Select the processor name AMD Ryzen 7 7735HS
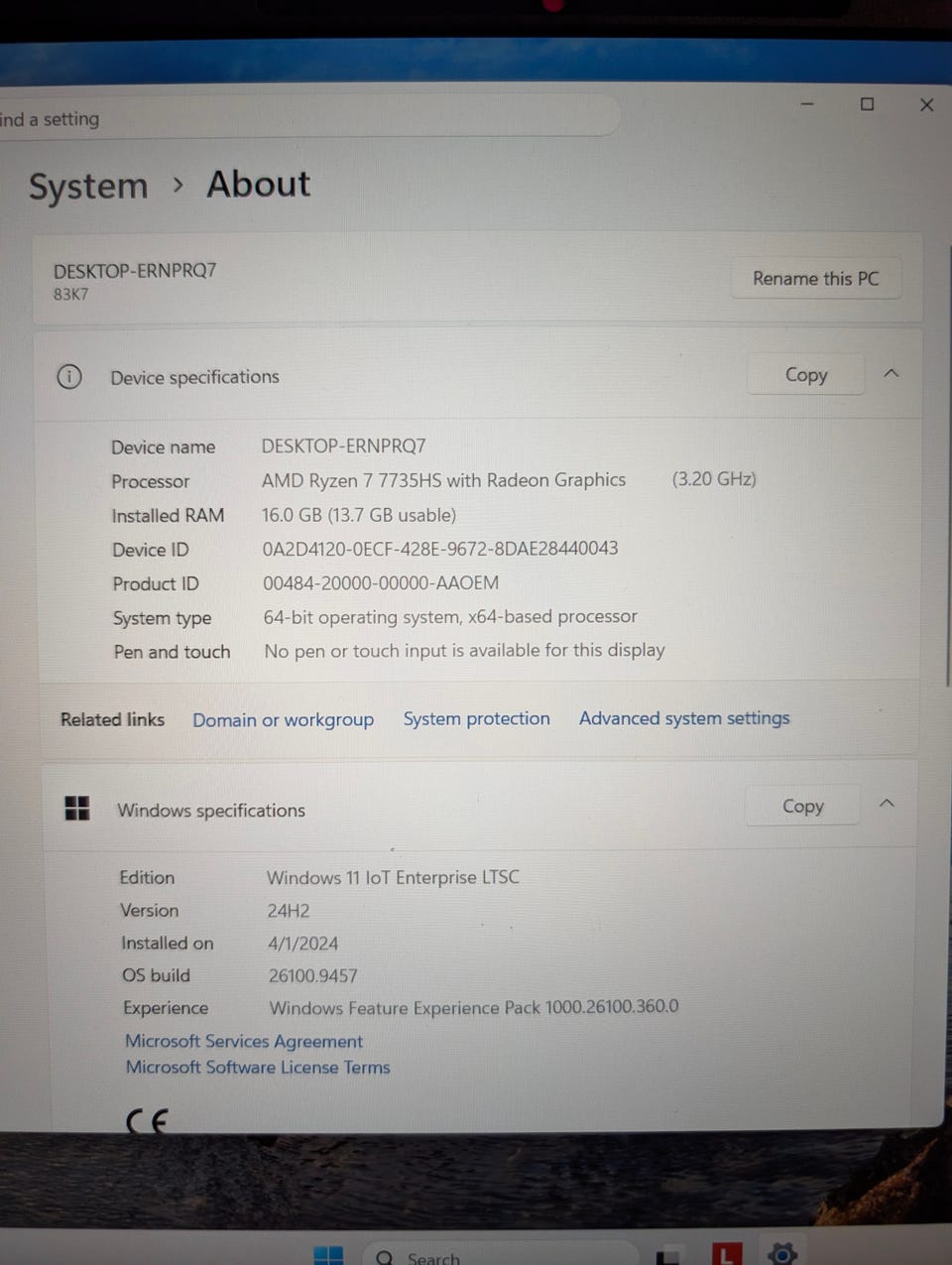Screen dimensions: 952x1265 point(444,480)
